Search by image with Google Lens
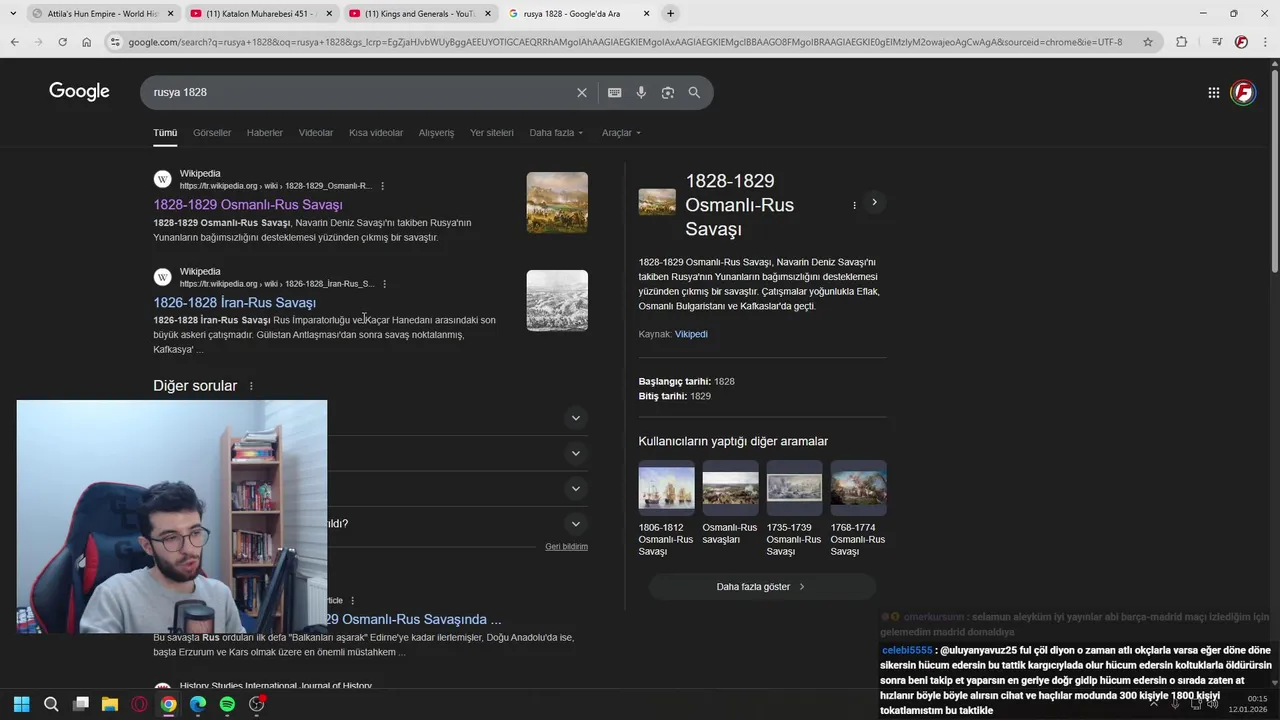Viewport: 1280px width, 720px height. 668,92
